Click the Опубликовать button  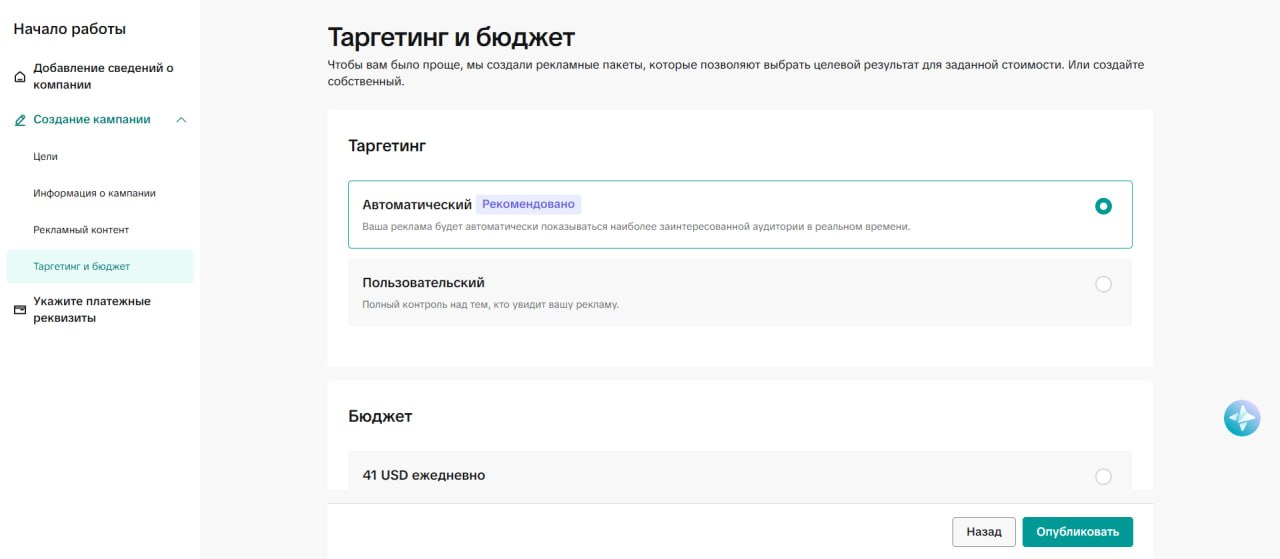(x=1077, y=532)
